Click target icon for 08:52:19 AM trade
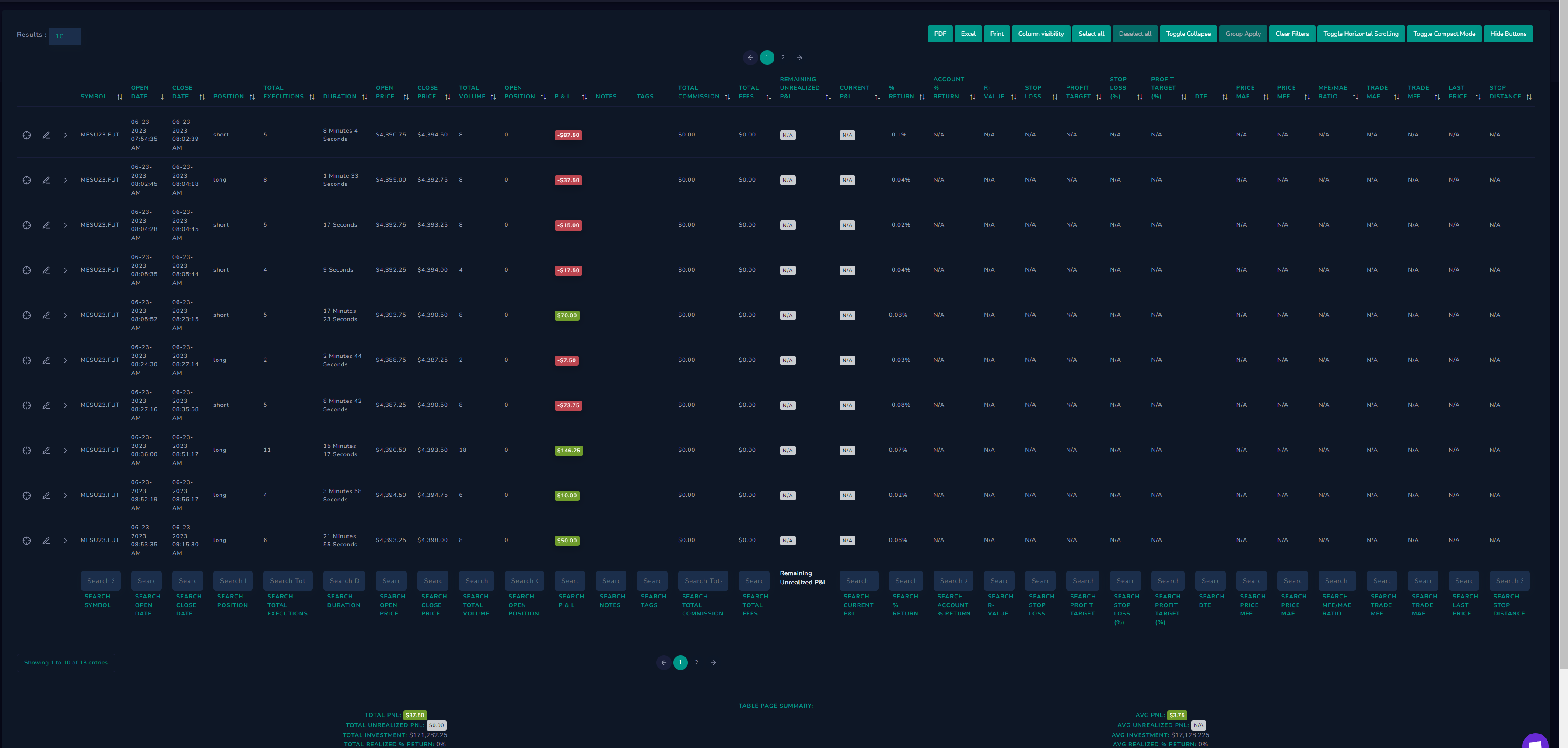The height and width of the screenshot is (748, 1568). pos(27,496)
